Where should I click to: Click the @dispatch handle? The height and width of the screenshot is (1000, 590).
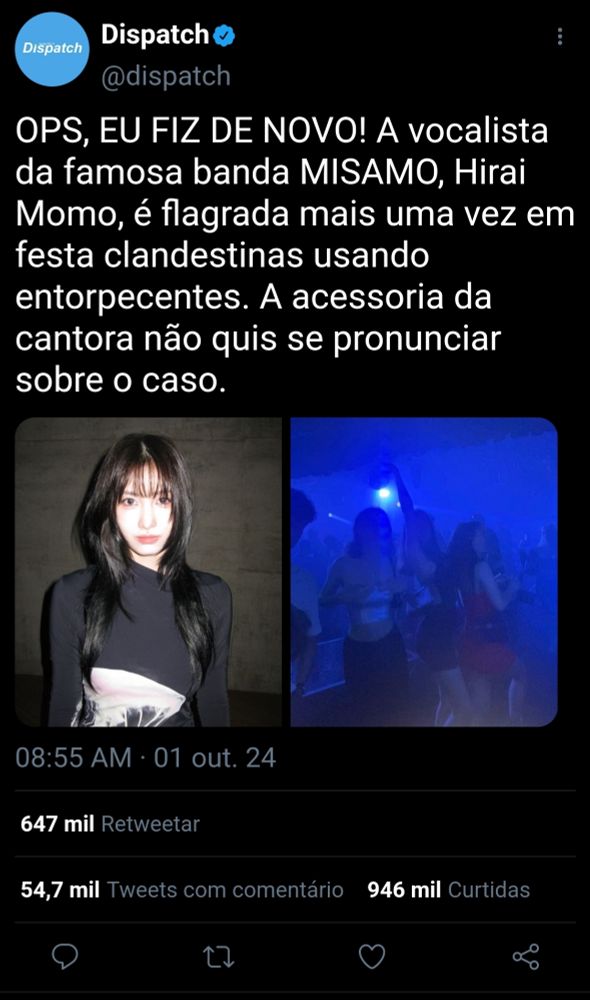click(166, 77)
